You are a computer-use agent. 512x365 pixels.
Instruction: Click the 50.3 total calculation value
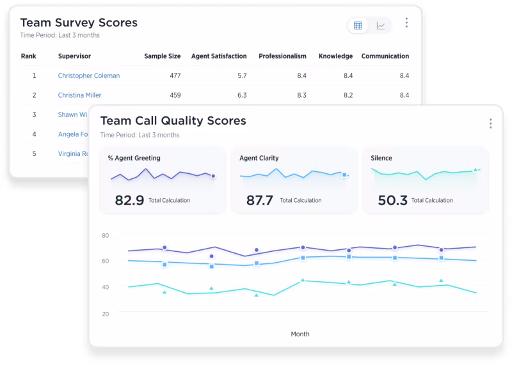pos(392,200)
